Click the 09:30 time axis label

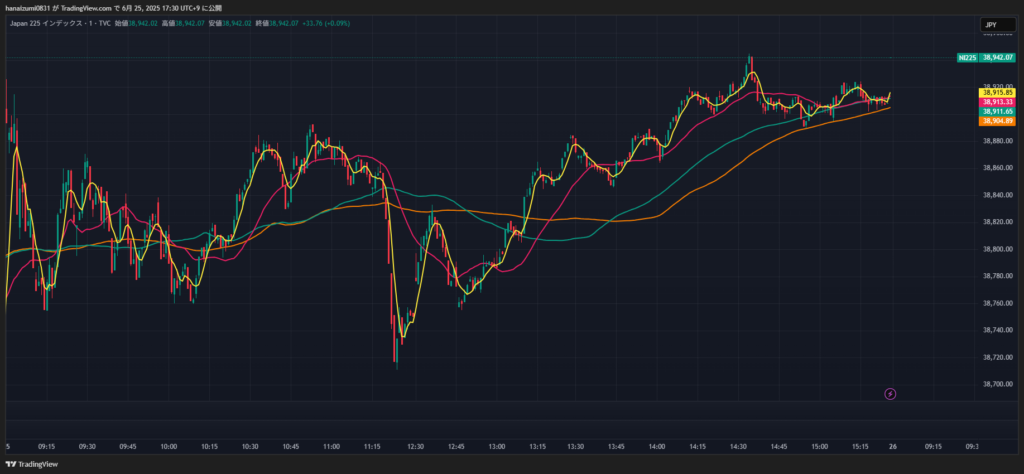tap(88, 447)
